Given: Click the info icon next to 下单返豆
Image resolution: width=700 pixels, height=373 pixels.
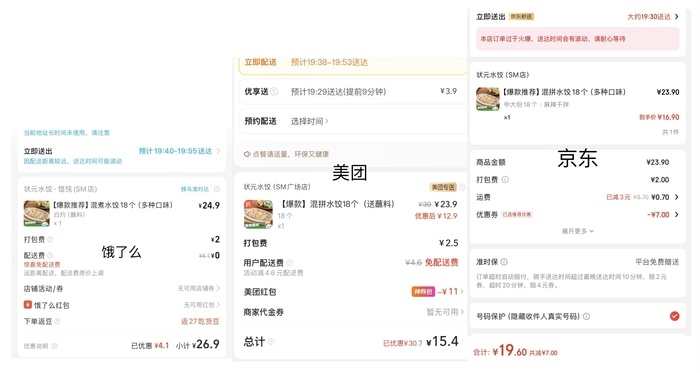Looking at the screenshot, I should point(57,321).
